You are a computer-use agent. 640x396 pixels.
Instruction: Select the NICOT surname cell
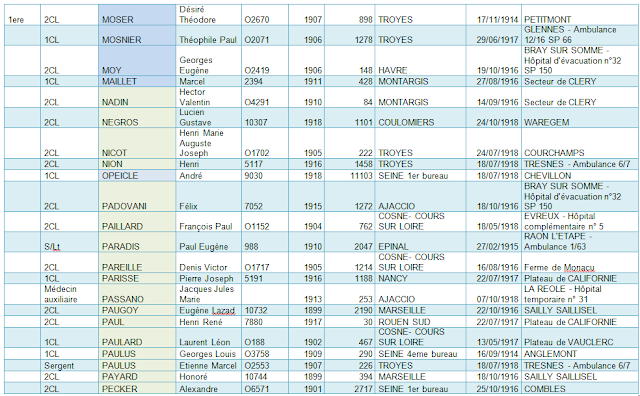(x=137, y=143)
